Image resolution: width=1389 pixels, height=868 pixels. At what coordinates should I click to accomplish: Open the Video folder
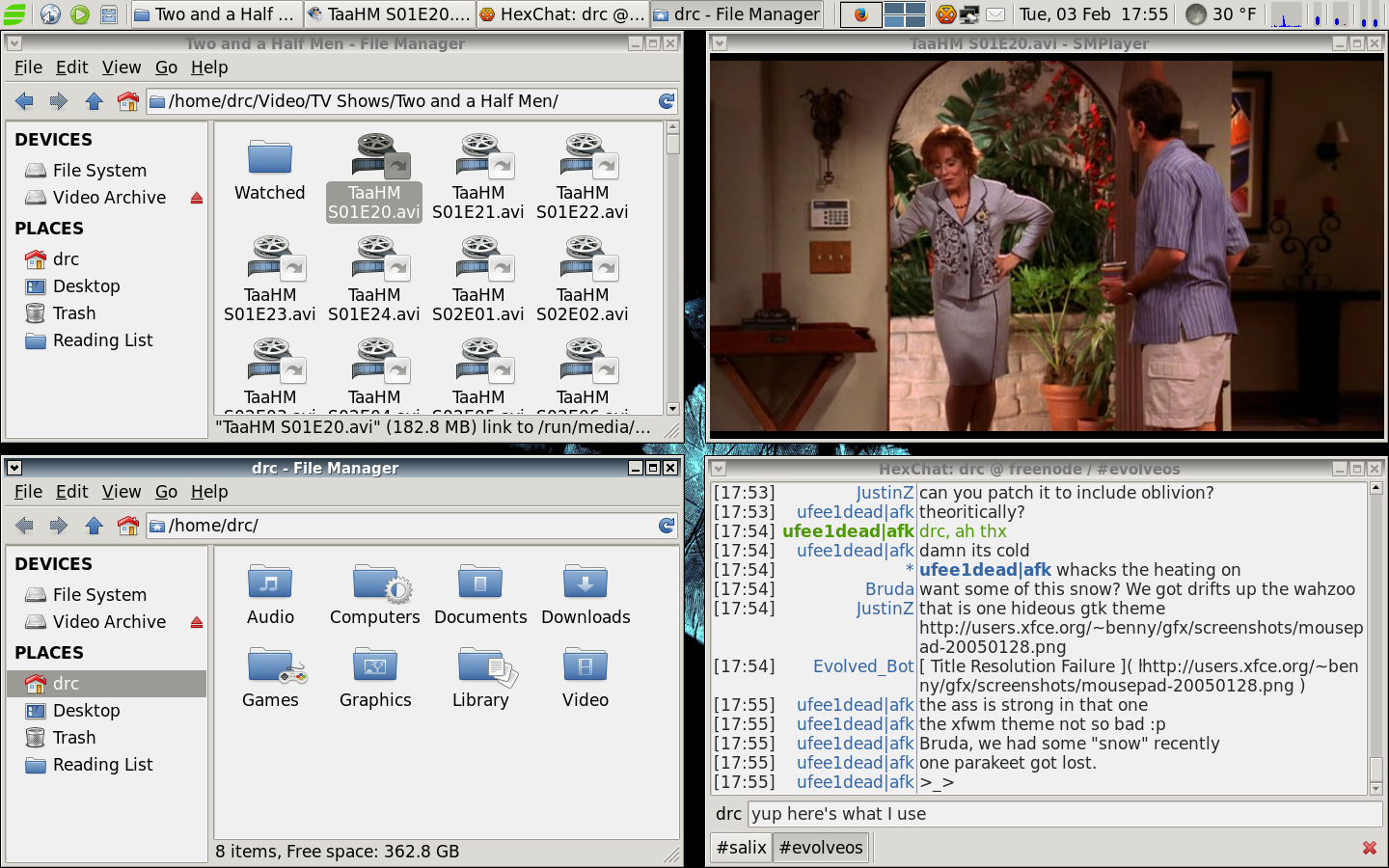click(586, 678)
